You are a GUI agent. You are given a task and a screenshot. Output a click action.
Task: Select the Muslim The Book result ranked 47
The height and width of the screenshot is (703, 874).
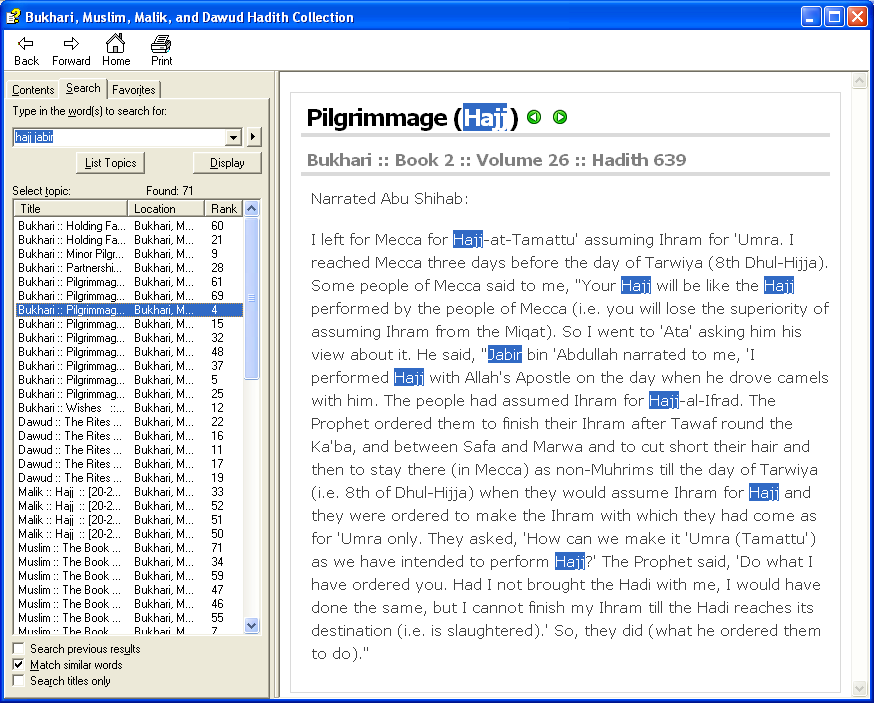129,590
